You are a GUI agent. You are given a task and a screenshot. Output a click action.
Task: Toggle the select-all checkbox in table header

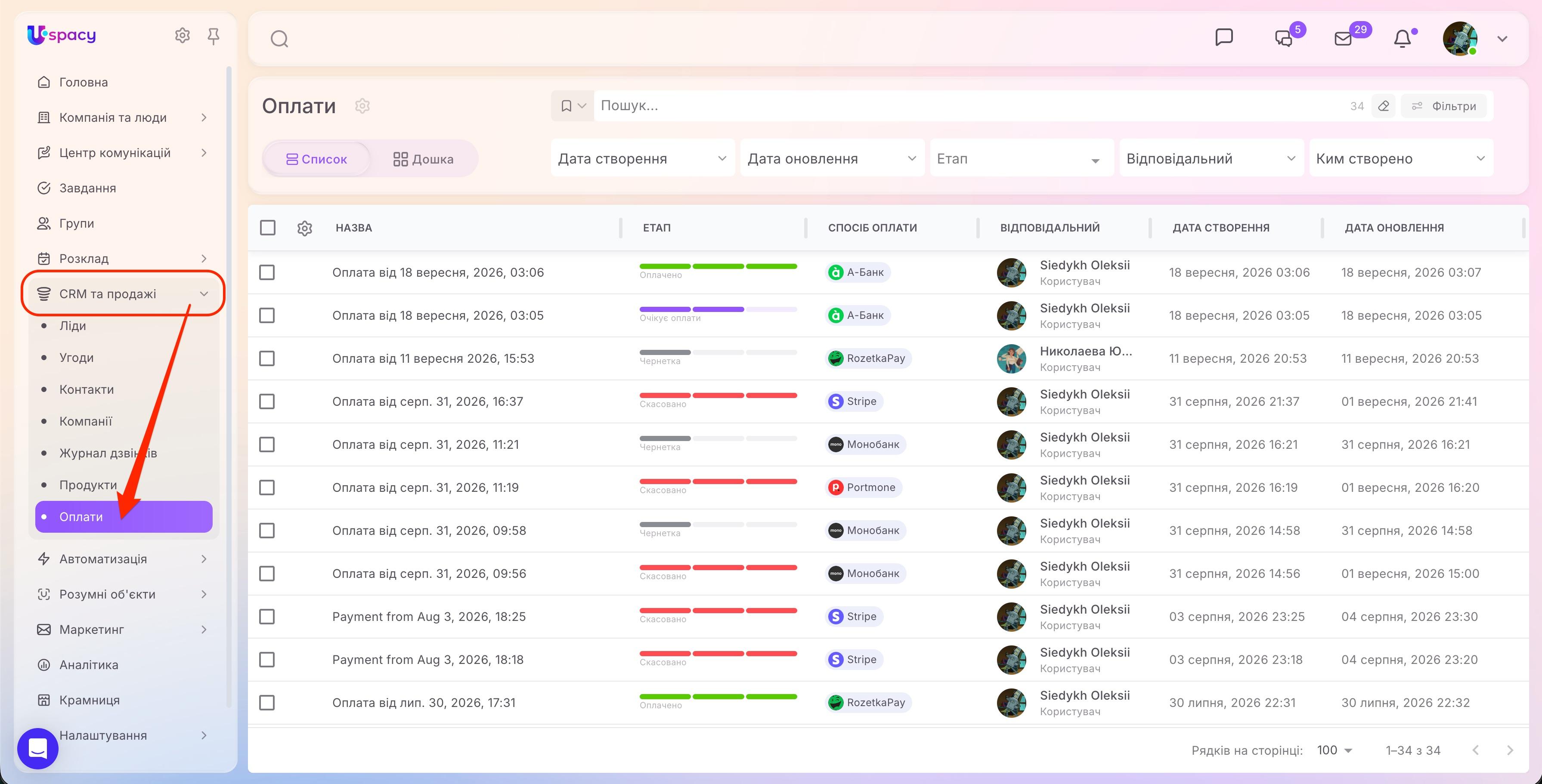(x=268, y=228)
